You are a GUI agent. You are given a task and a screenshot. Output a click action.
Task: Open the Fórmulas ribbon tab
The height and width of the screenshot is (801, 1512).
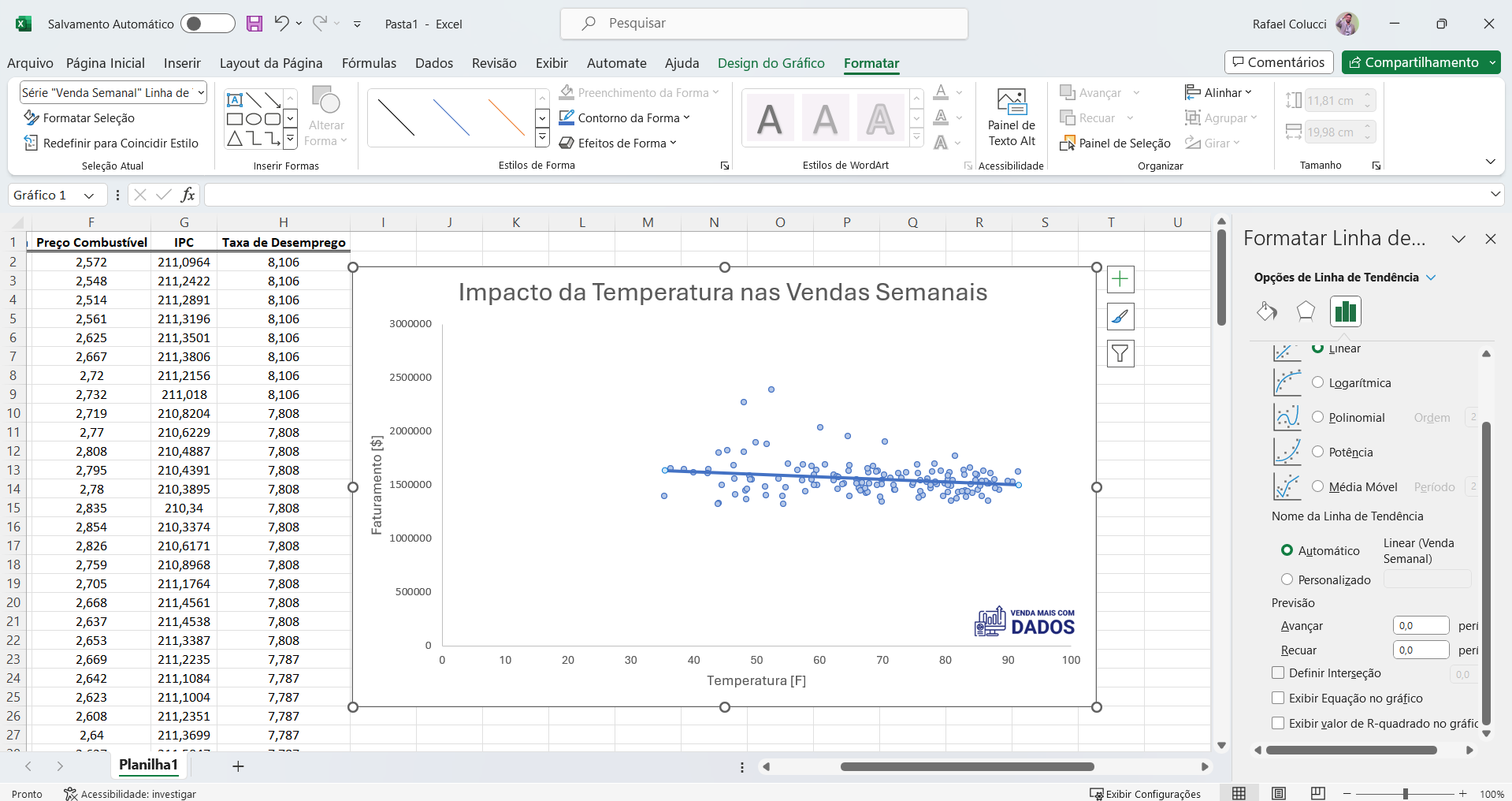pyautogui.click(x=368, y=63)
